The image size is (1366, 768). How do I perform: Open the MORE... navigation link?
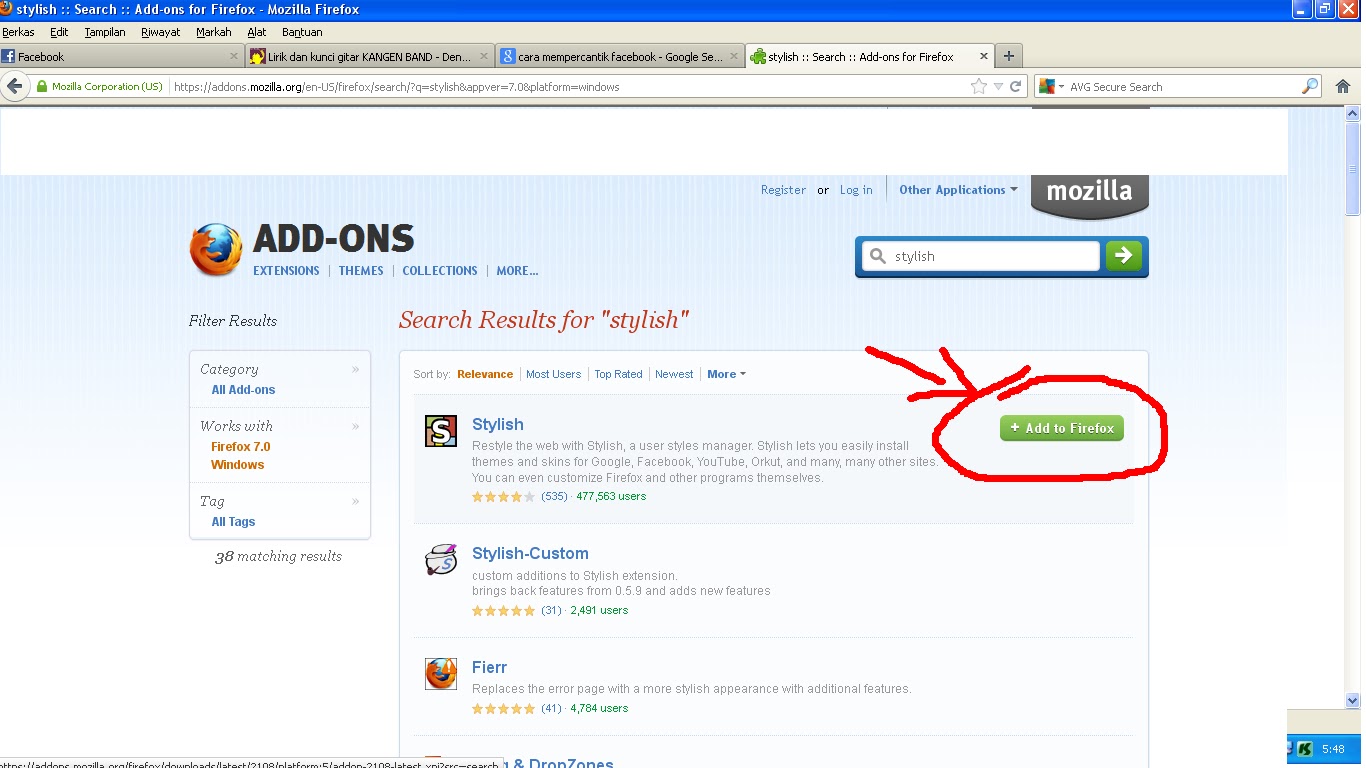pos(517,271)
